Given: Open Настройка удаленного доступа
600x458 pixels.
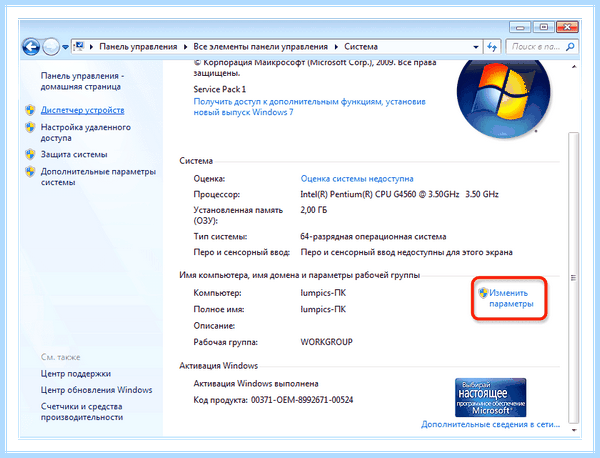Looking at the screenshot, I should (x=86, y=132).
